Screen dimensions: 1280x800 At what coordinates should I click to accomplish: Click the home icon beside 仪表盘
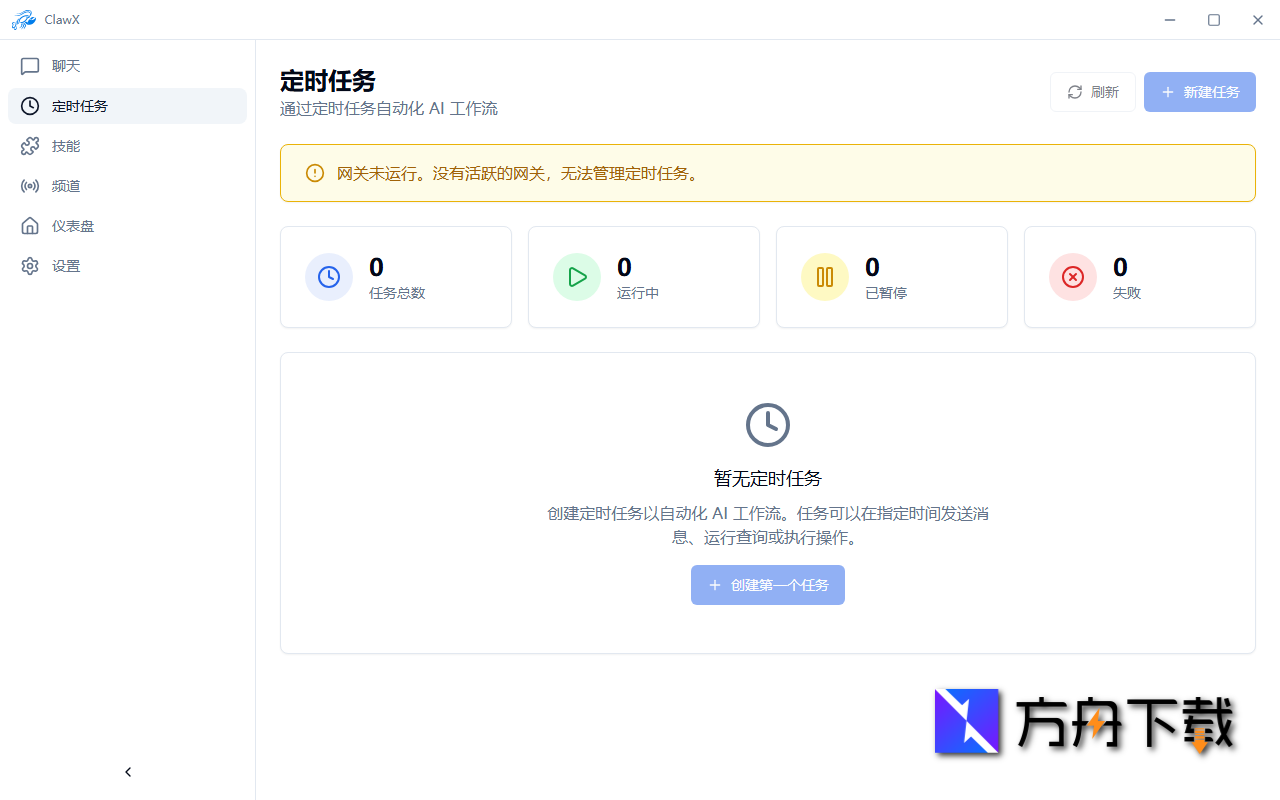tap(30, 226)
